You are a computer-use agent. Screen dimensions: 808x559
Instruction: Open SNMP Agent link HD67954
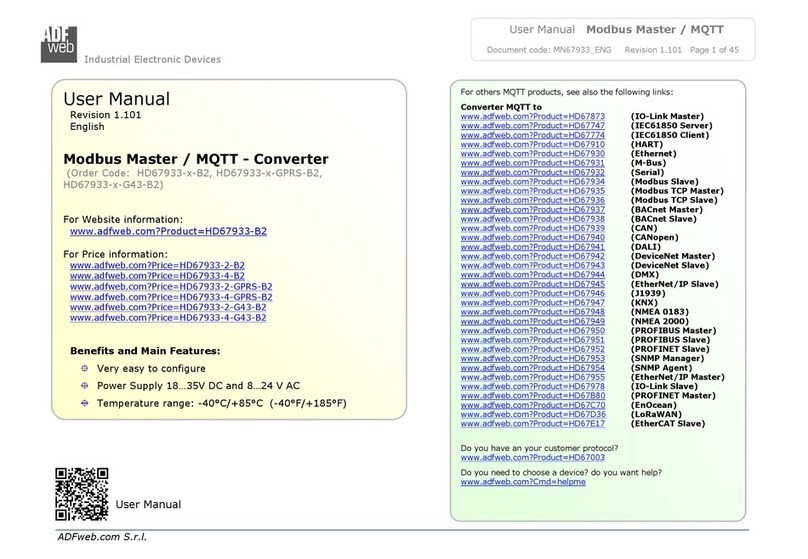(x=533, y=368)
